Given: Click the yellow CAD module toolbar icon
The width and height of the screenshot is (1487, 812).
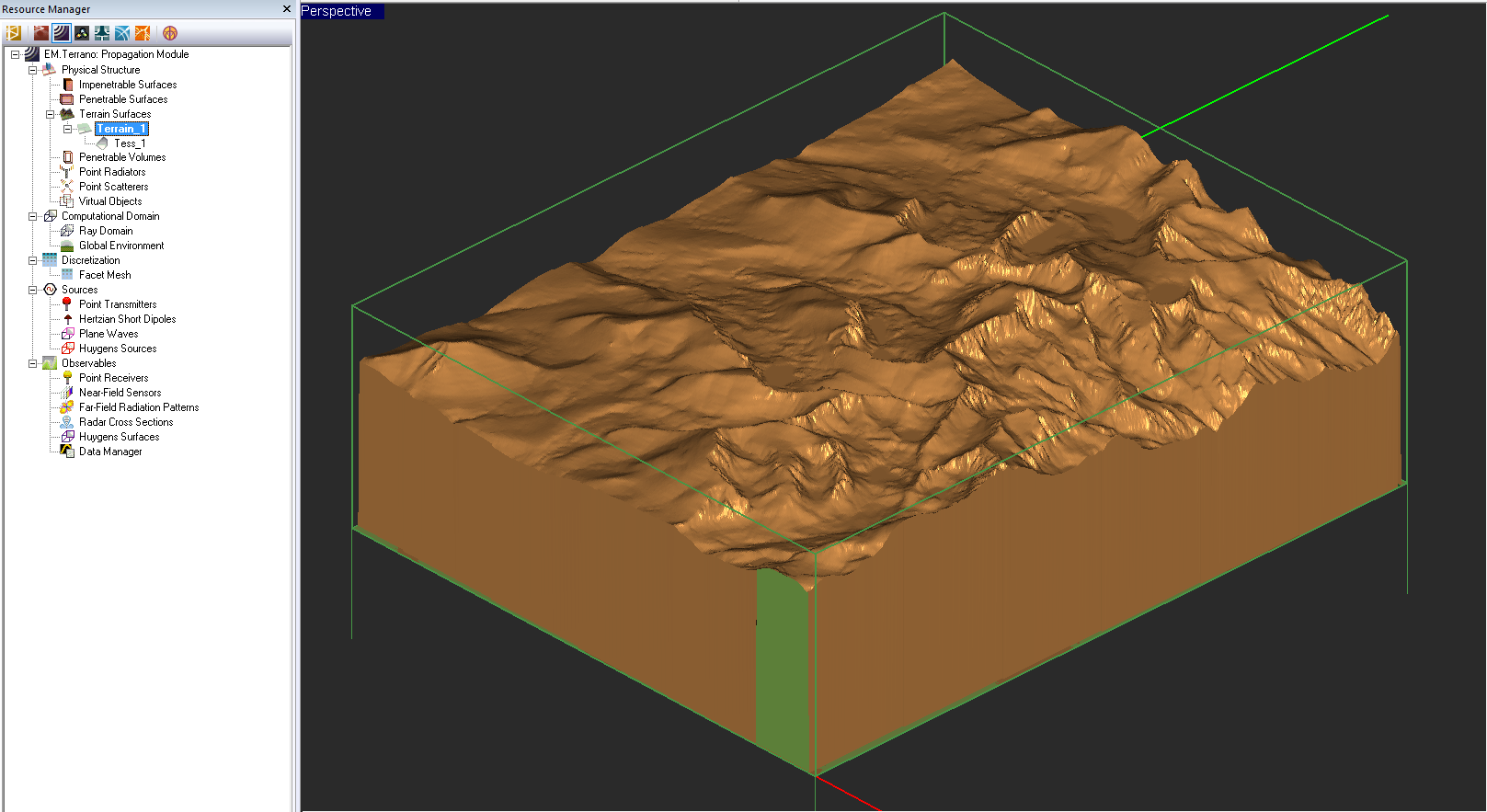Looking at the screenshot, I should click(14, 33).
